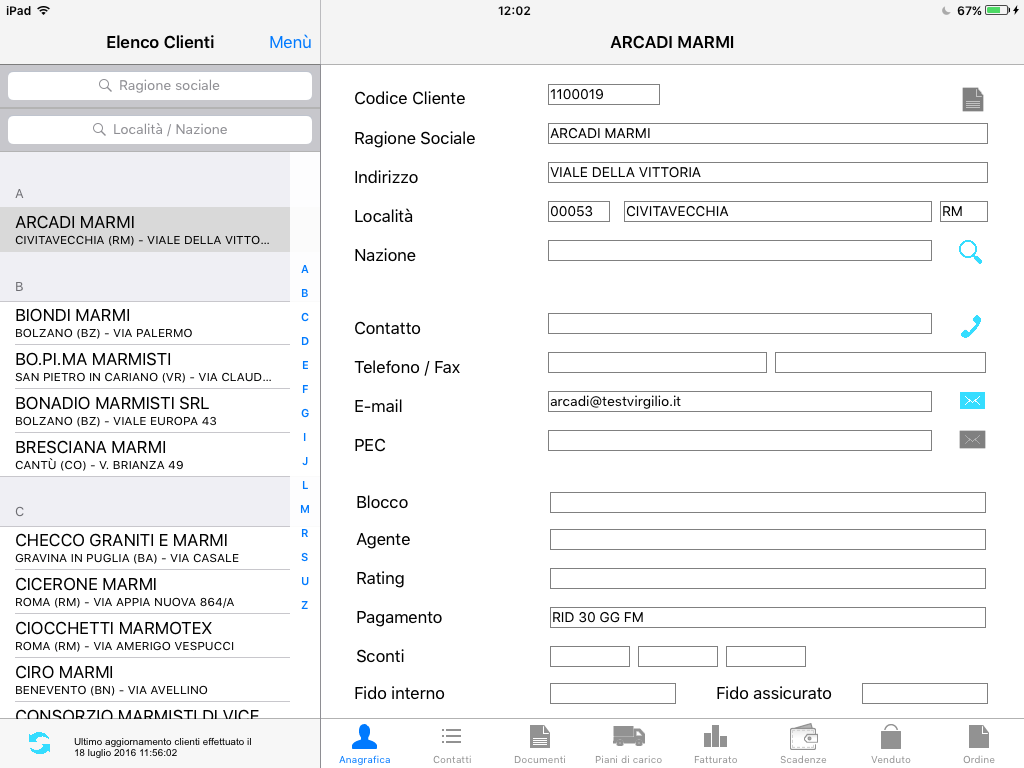
Task: Jump to letter S in index
Action: 304,557
